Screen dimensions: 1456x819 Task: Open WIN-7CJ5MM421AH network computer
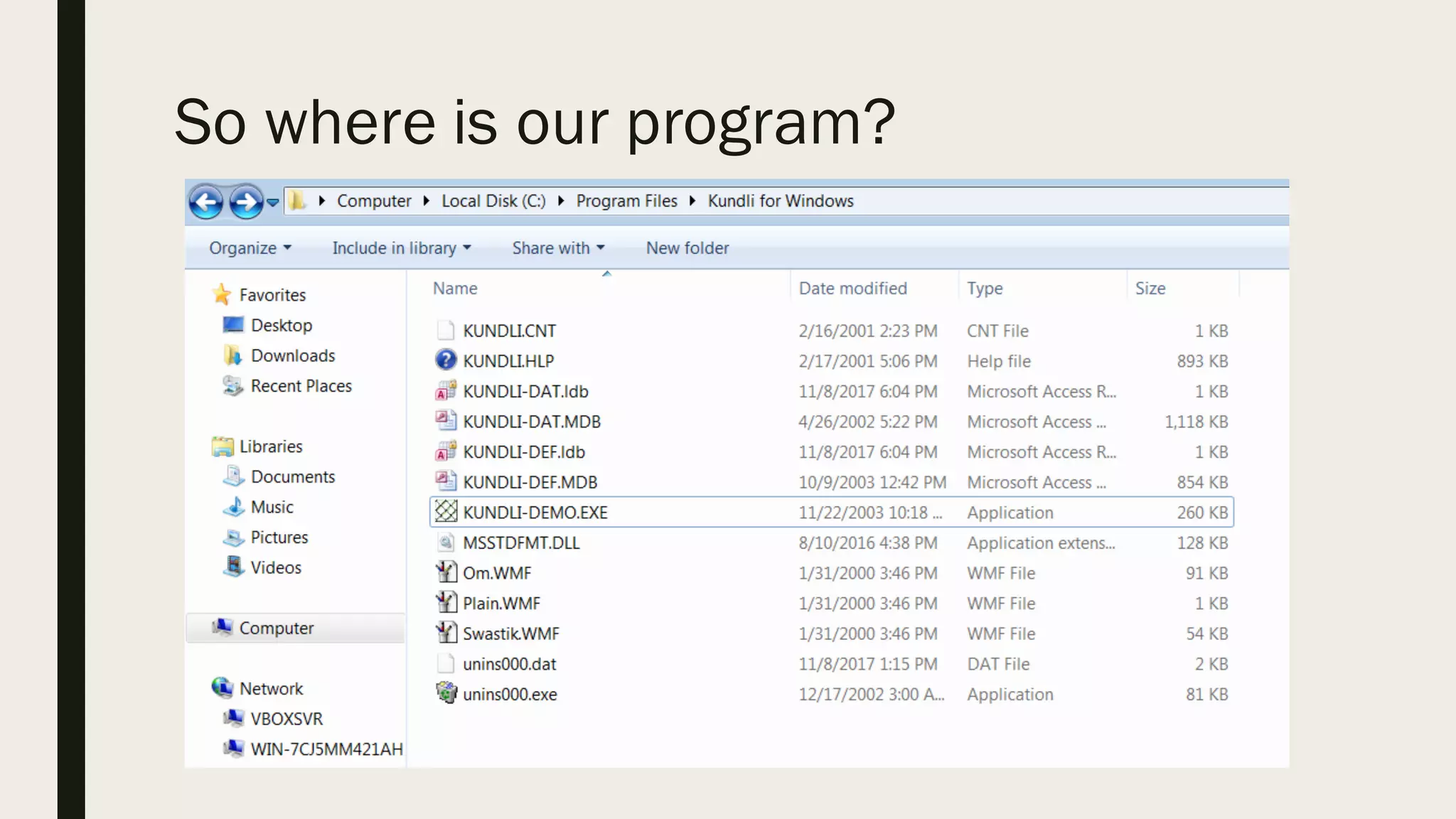tap(326, 749)
